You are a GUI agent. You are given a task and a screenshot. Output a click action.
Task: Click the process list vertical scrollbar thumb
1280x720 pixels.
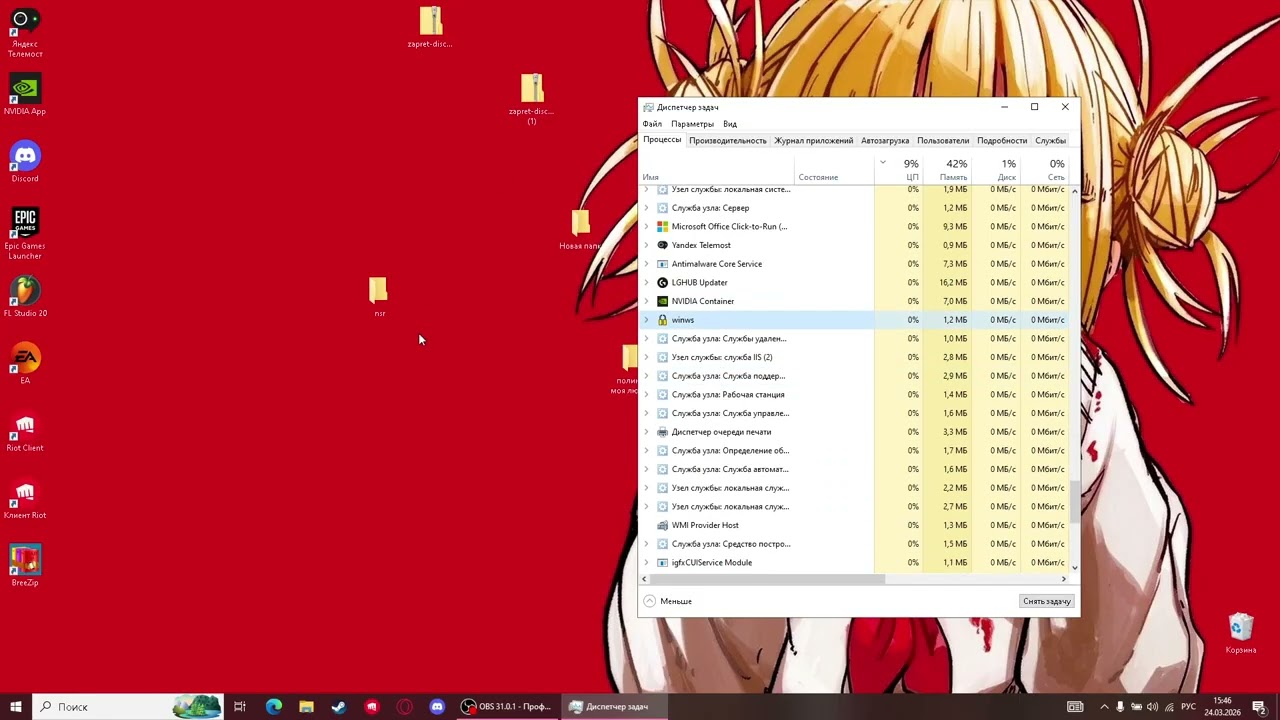[1075, 501]
